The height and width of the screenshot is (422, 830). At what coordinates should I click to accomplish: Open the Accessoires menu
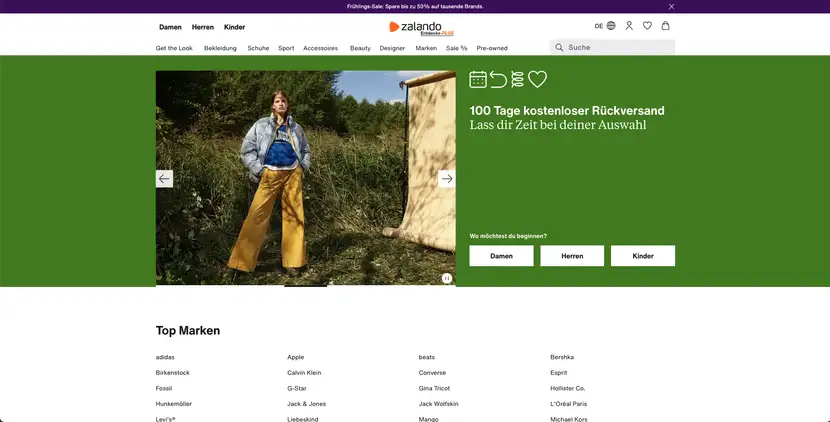pos(321,48)
